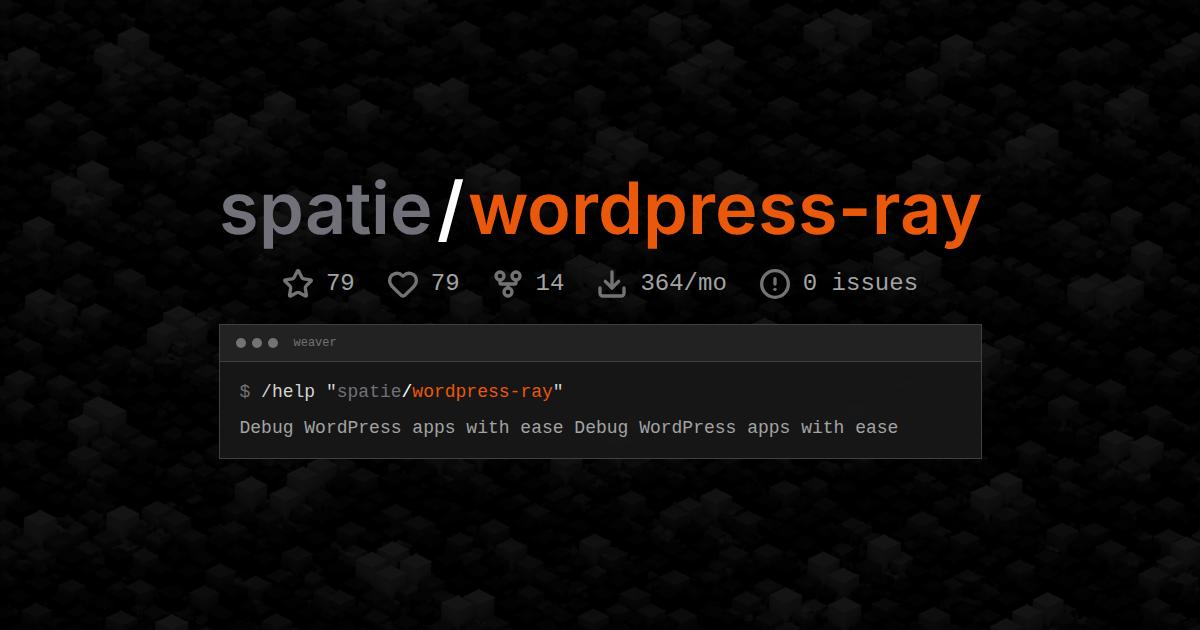Click the spatie organization name
Screen dimensions: 1200x630
(x=325, y=210)
